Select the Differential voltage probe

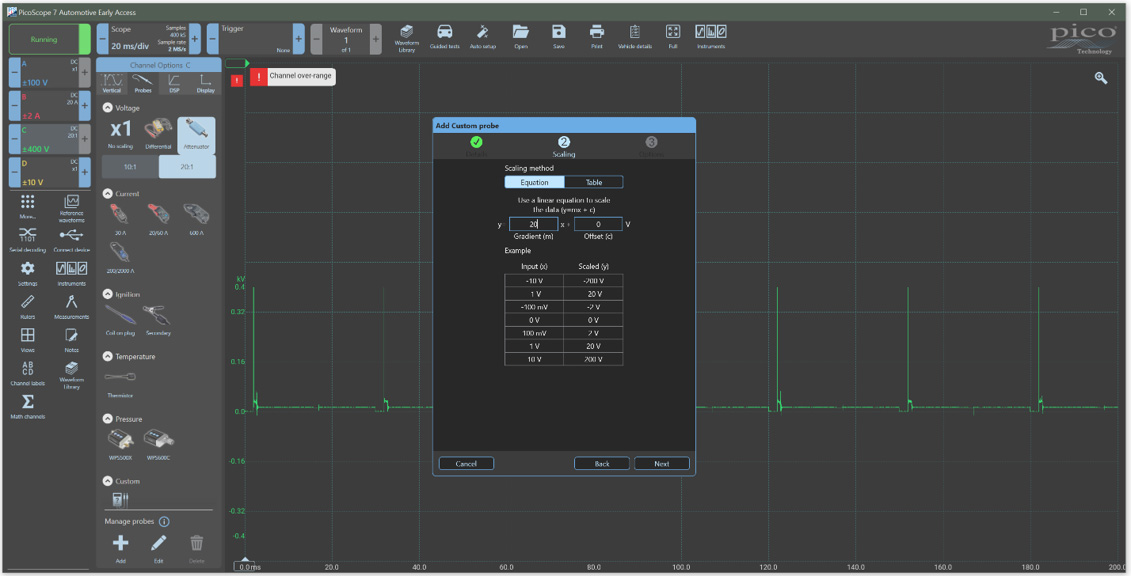(x=158, y=134)
